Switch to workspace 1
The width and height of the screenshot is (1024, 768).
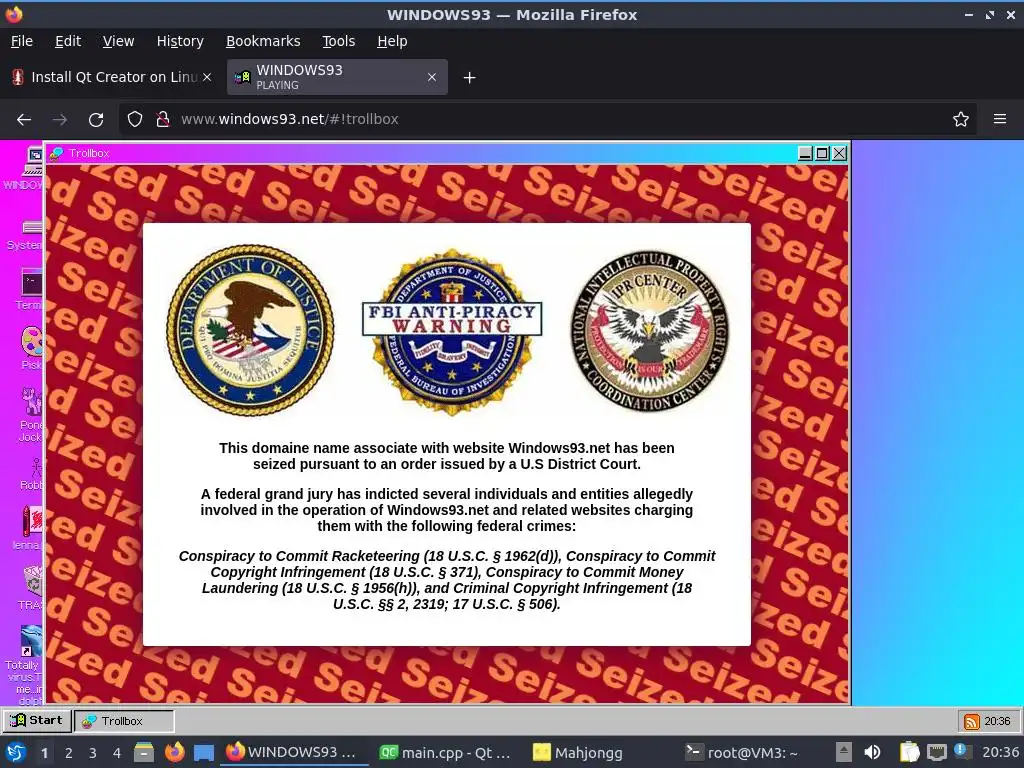tap(44, 753)
